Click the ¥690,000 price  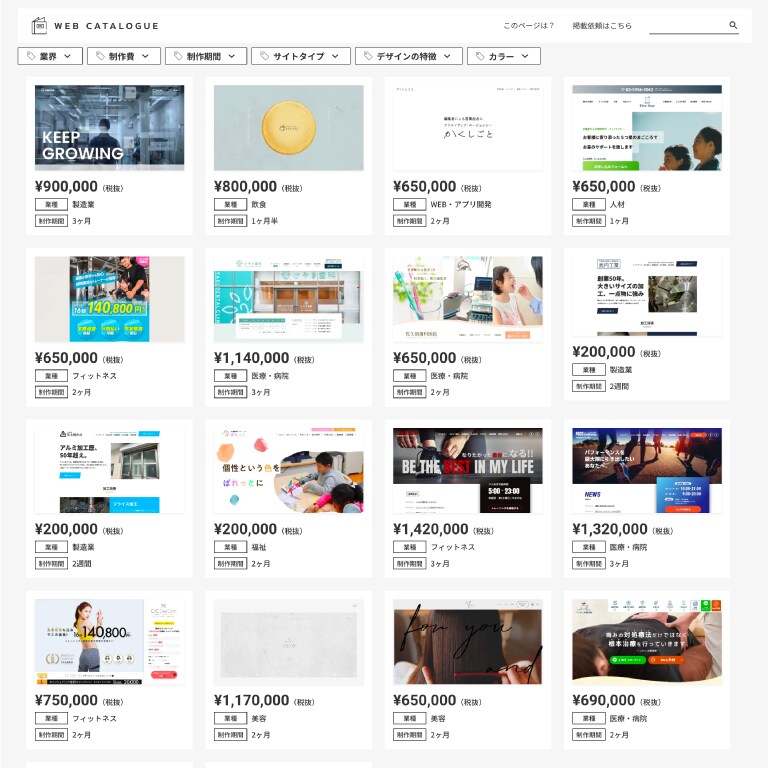pyautogui.click(x=603, y=701)
